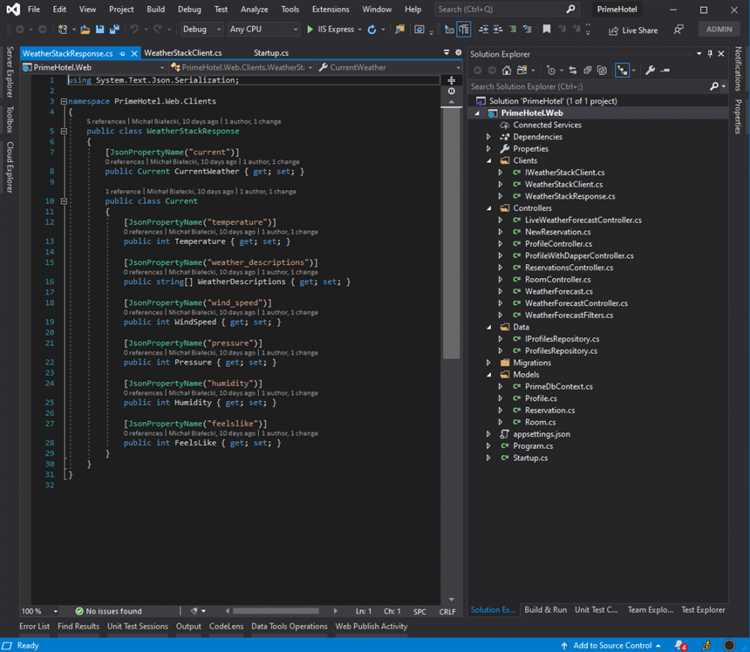Image resolution: width=750 pixels, height=652 pixels.
Task: Click the horizontal scrollbar thumb in editor
Action: [276, 611]
